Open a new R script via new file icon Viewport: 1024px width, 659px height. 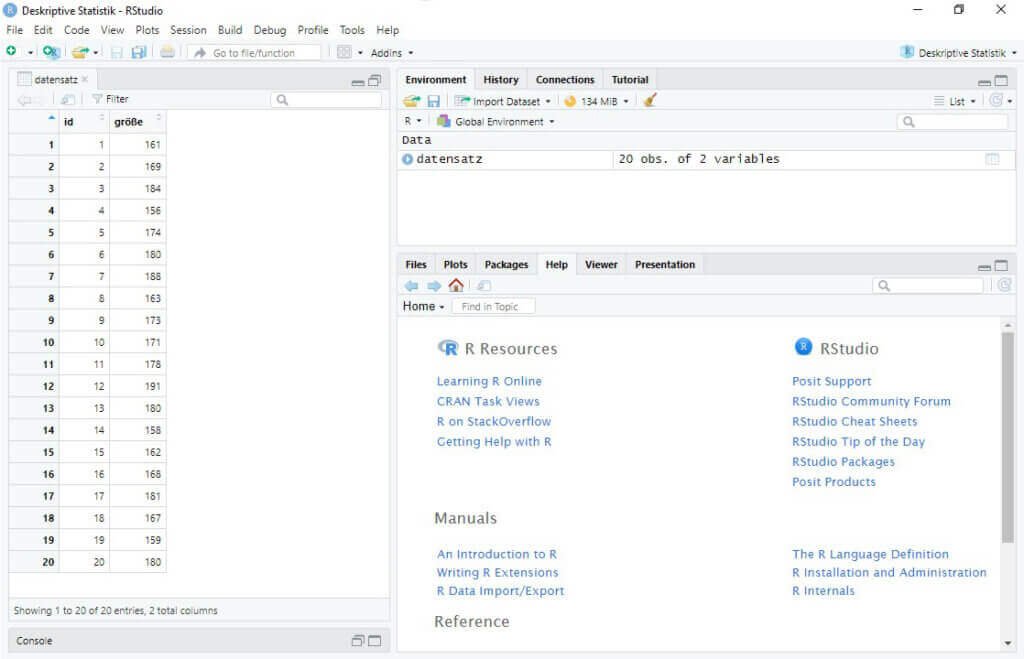click(x=12, y=51)
